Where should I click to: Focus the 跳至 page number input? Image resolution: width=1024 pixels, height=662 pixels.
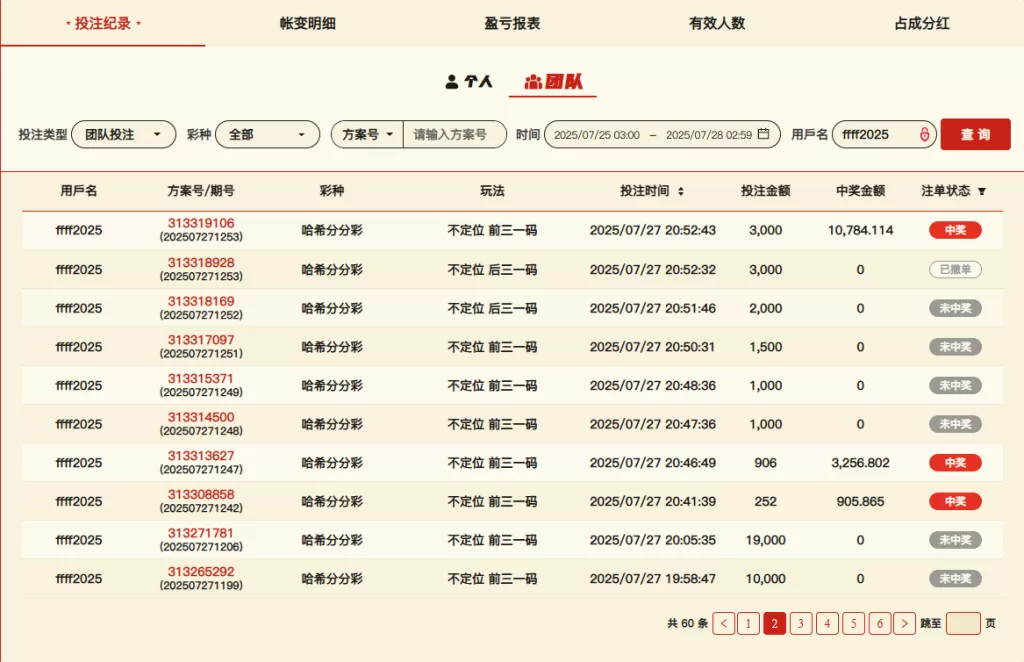[x=963, y=623]
